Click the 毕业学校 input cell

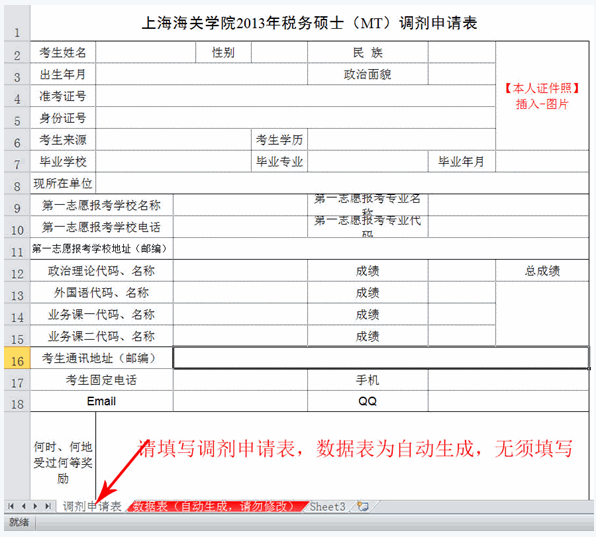point(173,161)
